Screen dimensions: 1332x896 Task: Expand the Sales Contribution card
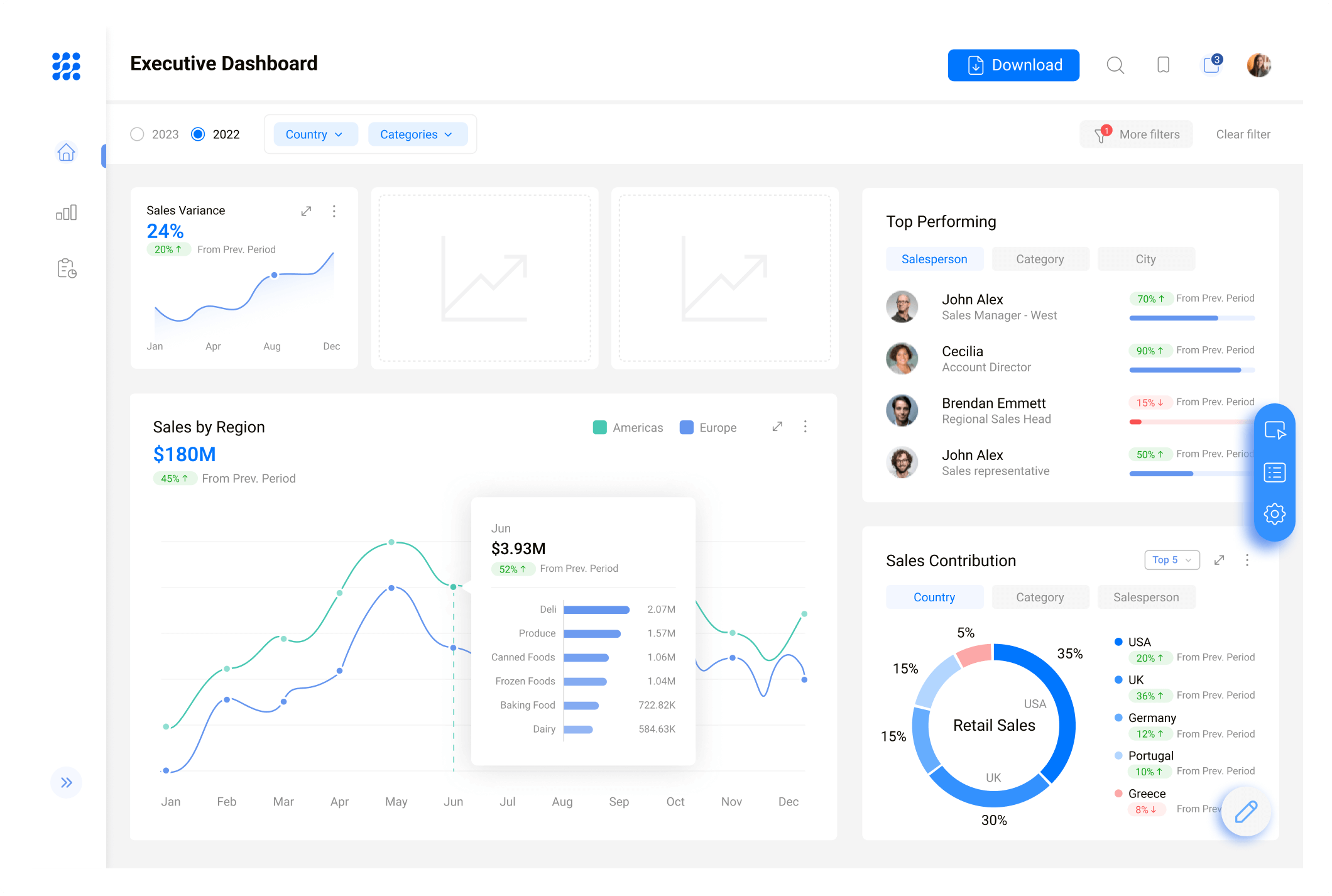[1220, 560]
